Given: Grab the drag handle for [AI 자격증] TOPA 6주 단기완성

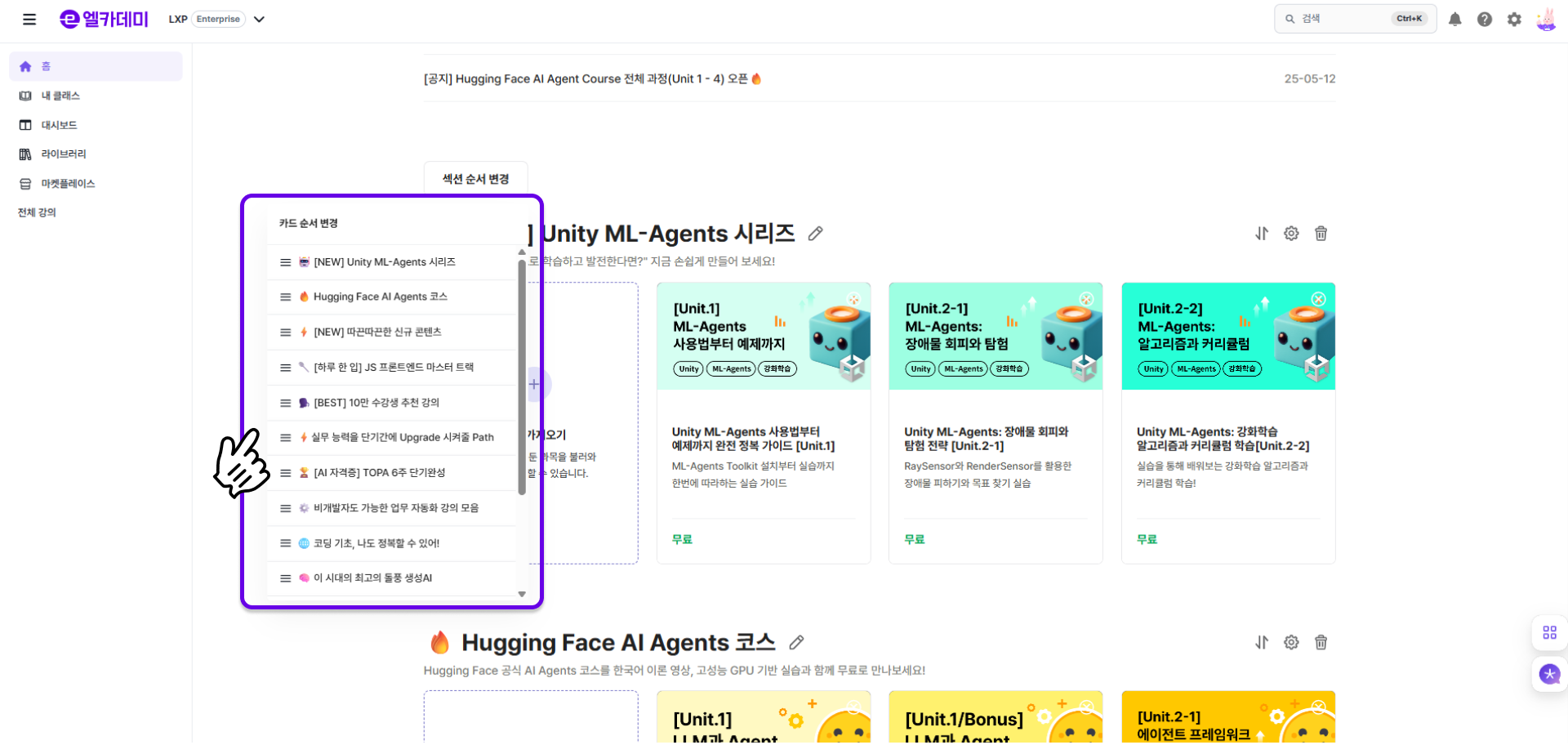Looking at the screenshot, I should (285, 473).
